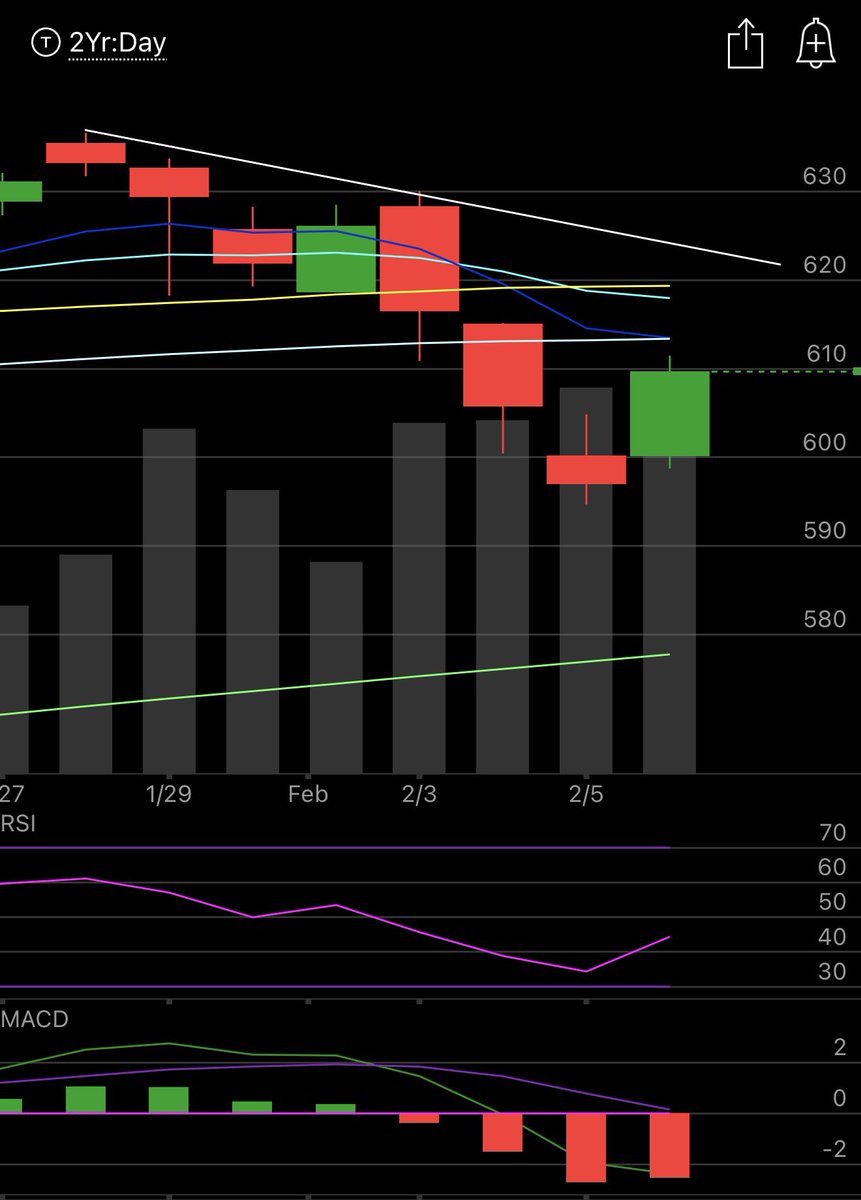This screenshot has height=1200, width=861.
Task: Tap the volume bar above 1/29
Action: [x=169, y=601]
